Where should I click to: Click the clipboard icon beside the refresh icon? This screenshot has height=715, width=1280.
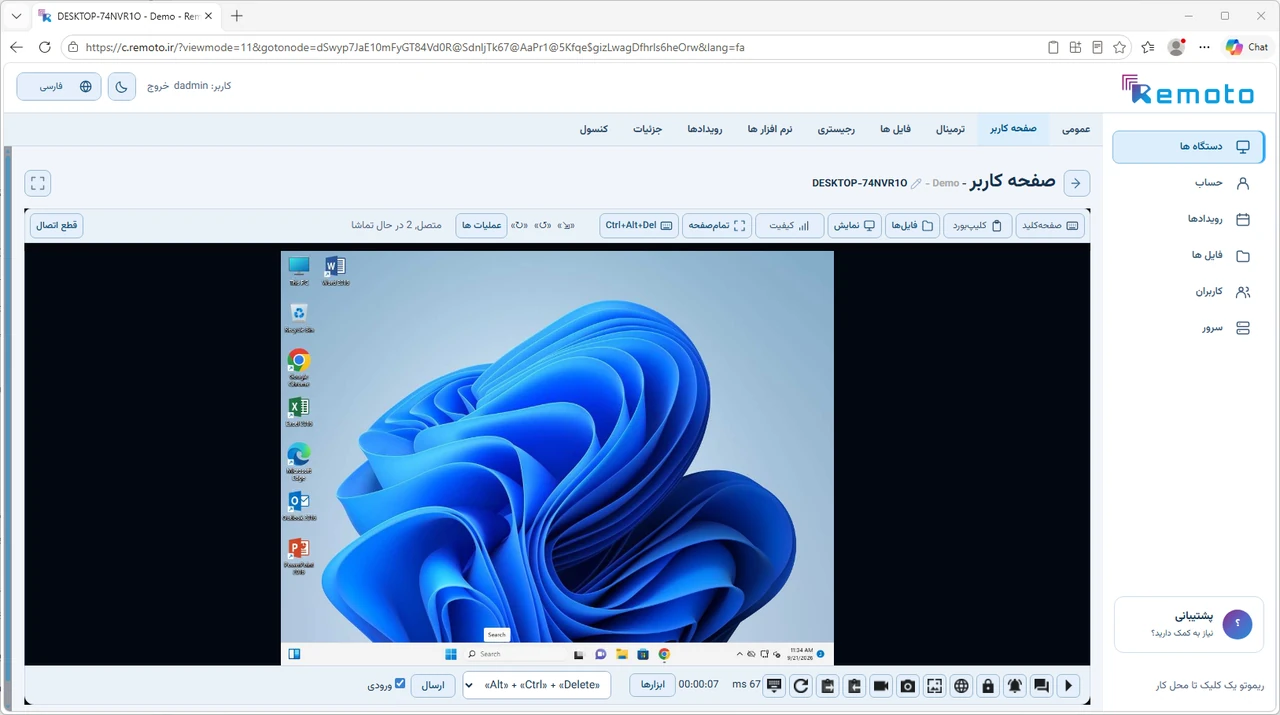click(828, 686)
